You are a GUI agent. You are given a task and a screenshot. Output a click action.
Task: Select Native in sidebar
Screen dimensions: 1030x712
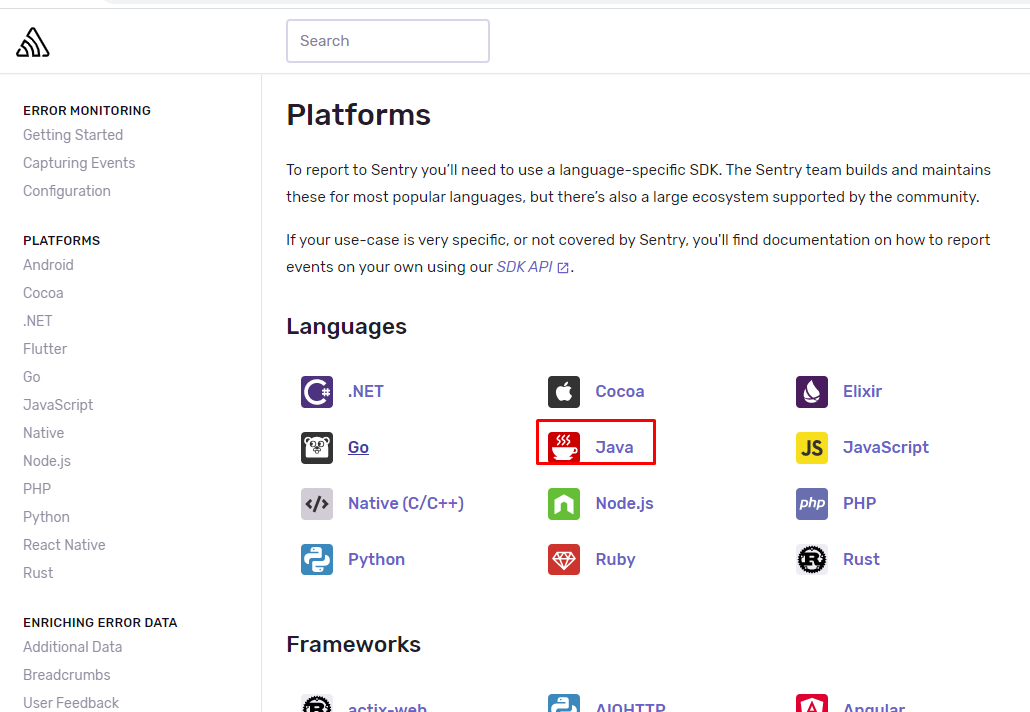pos(43,433)
